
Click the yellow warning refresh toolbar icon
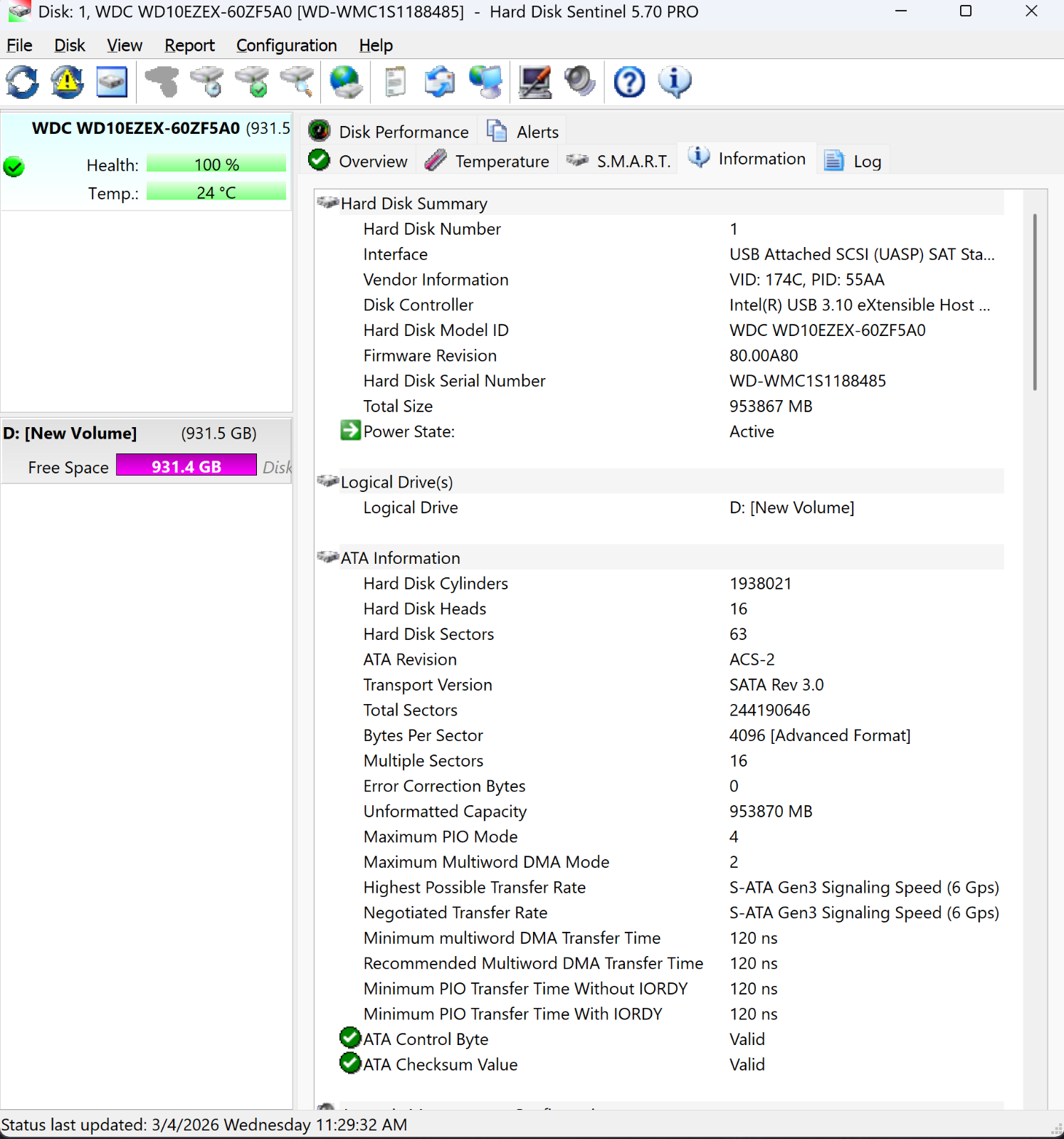click(x=68, y=82)
